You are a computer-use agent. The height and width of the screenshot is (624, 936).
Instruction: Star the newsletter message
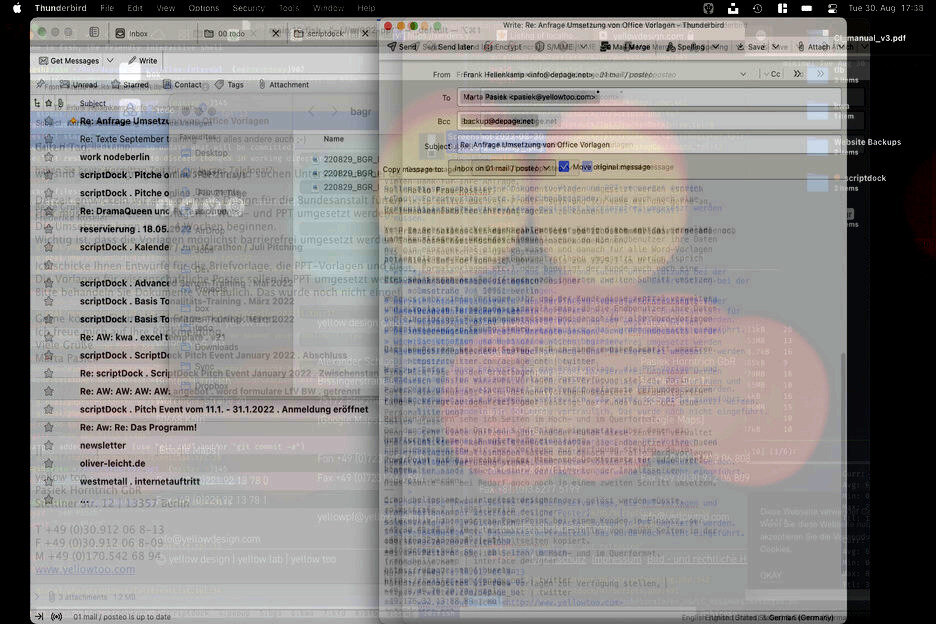click(49, 445)
